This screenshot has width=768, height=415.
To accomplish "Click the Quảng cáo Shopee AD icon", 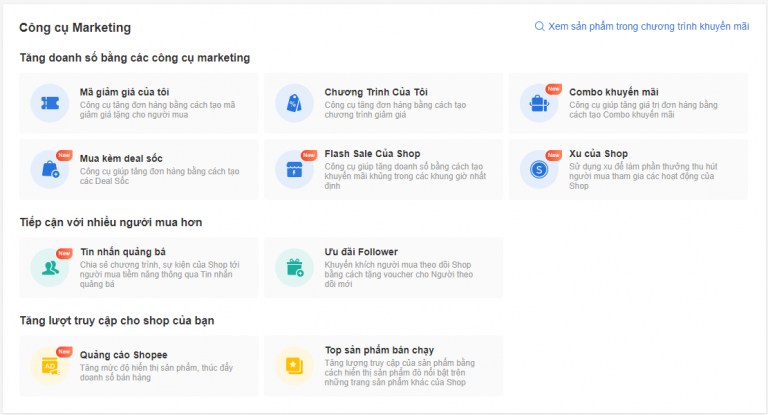I will tap(50, 366).
